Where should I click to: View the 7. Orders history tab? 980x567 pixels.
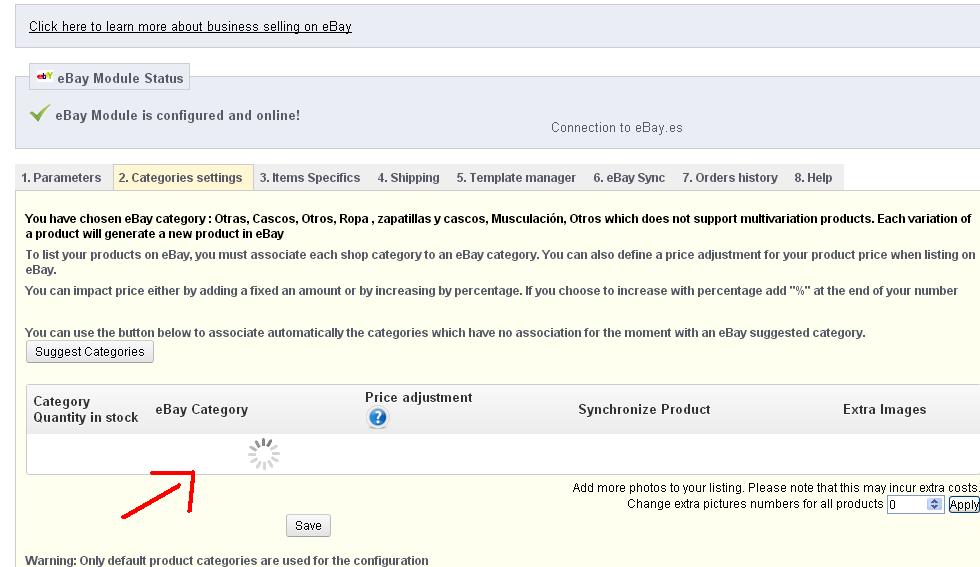click(x=729, y=178)
